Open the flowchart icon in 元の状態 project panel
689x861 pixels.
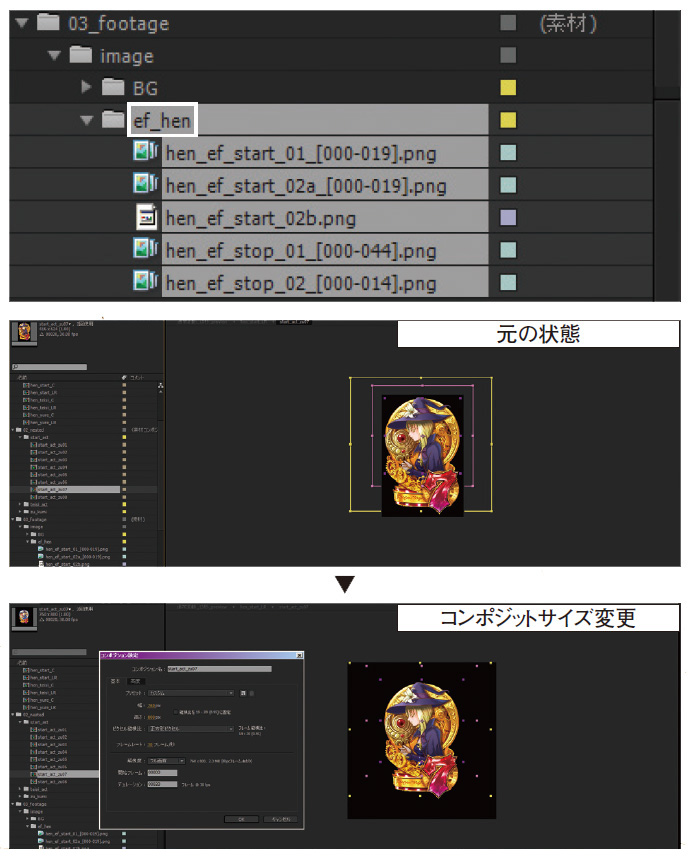[160, 385]
